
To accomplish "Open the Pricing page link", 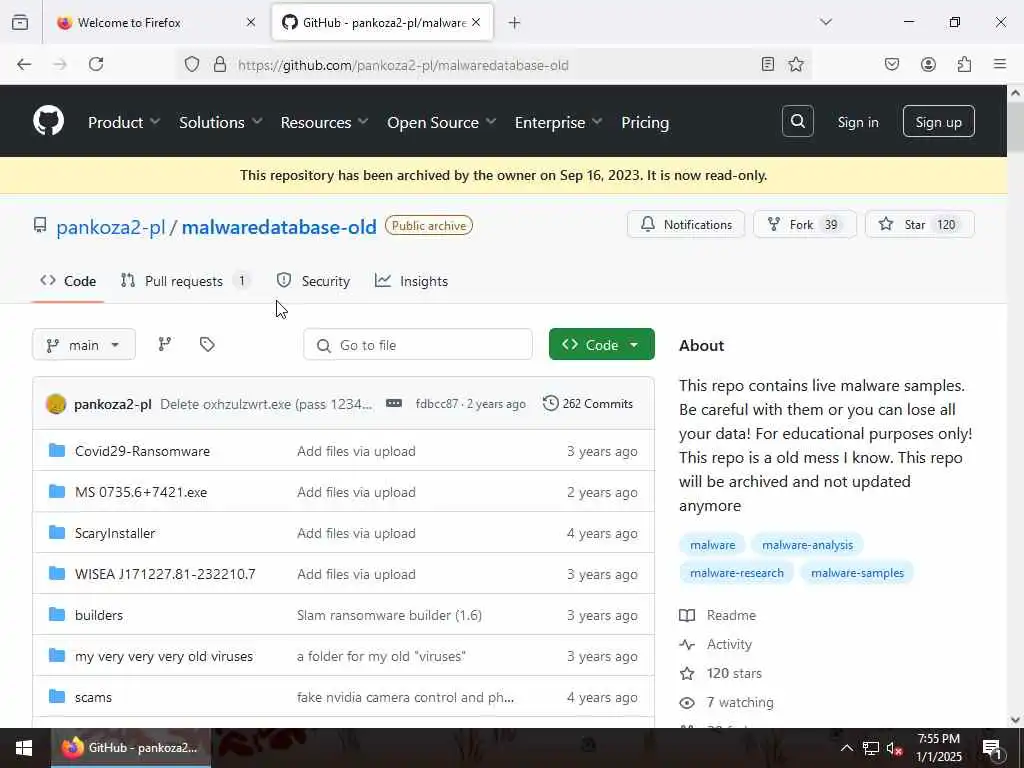I will (x=645, y=122).
